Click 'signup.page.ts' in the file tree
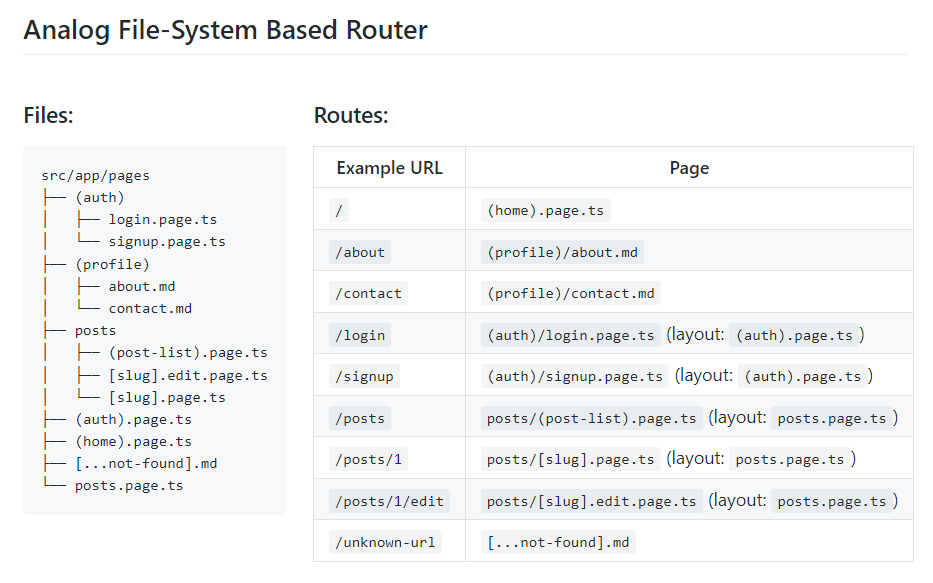 [167, 242]
